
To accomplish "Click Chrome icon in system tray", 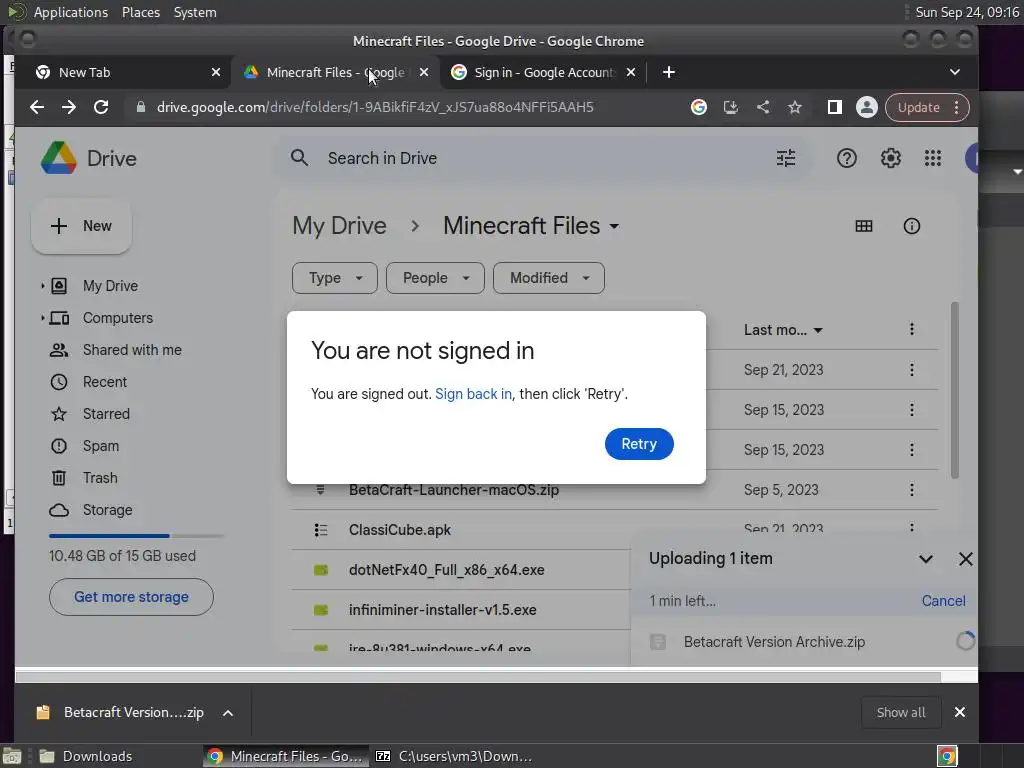I will [x=947, y=756].
